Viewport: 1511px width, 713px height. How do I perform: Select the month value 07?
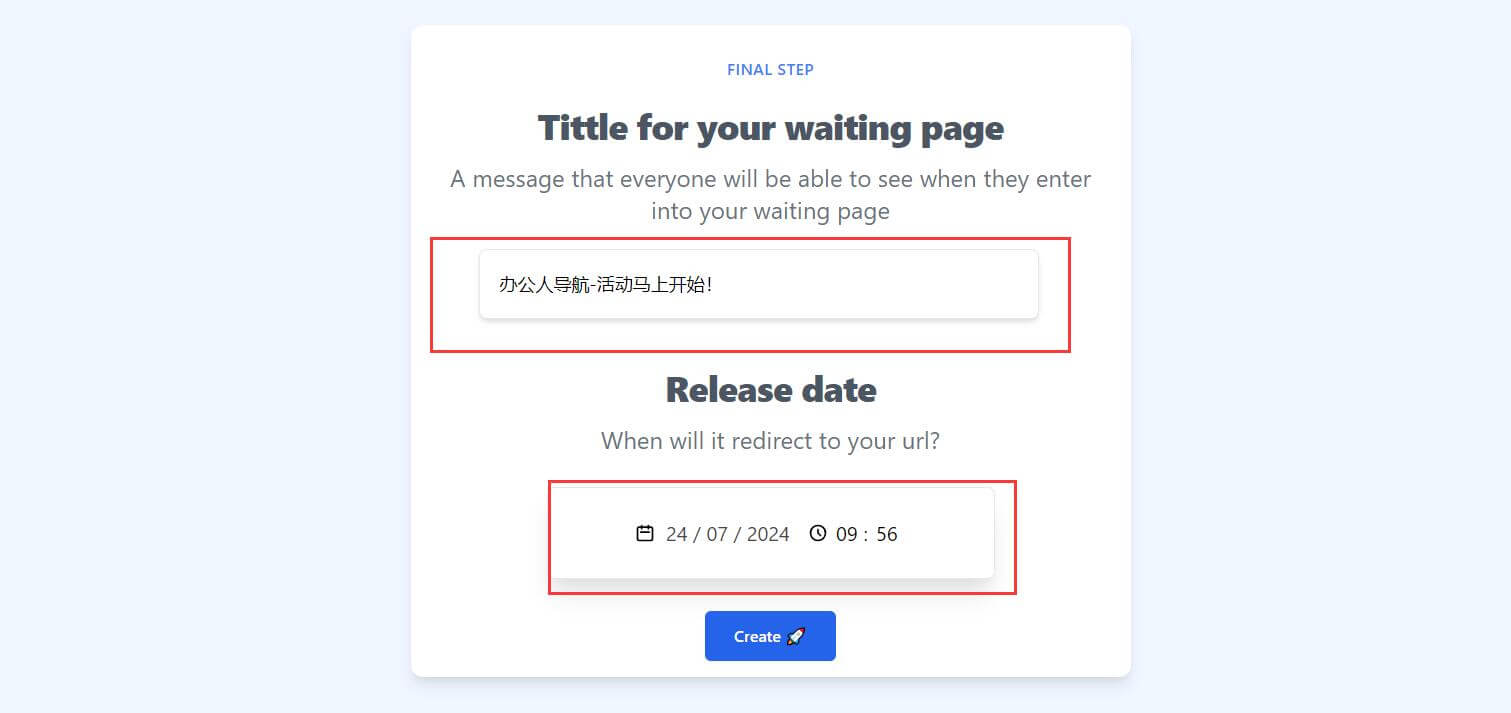[717, 534]
